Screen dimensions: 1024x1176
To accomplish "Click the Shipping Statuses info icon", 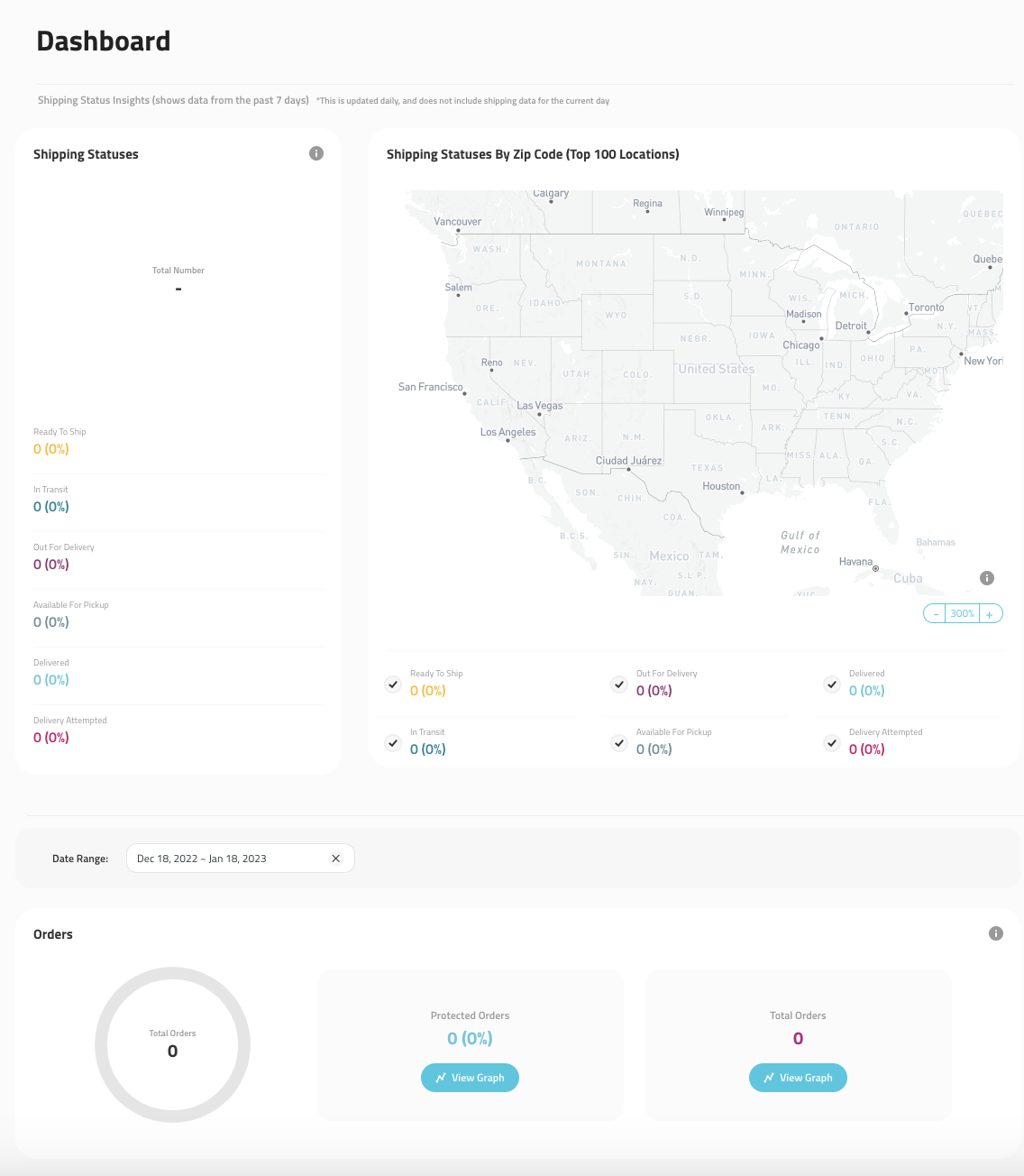I will pos(316,153).
